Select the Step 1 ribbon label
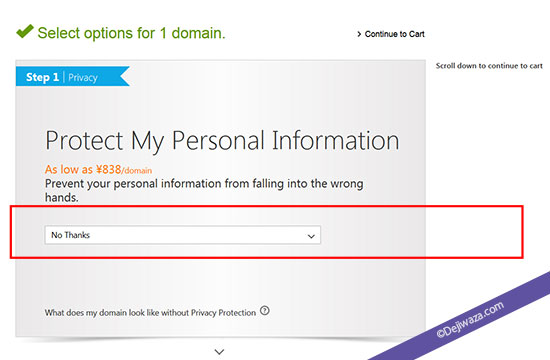The height and width of the screenshot is (360, 550). pyautogui.click(x=42, y=77)
